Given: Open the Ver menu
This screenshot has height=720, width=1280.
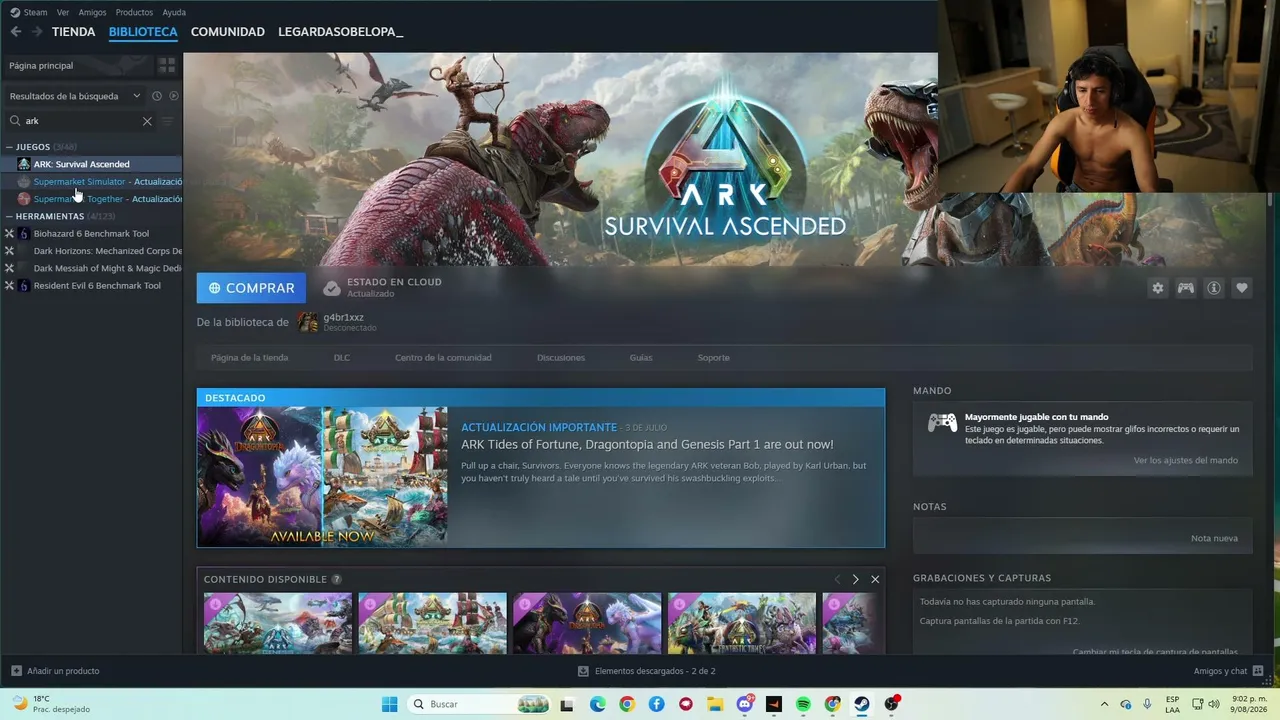Looking at the screenshot, I should tap(63, 12).
